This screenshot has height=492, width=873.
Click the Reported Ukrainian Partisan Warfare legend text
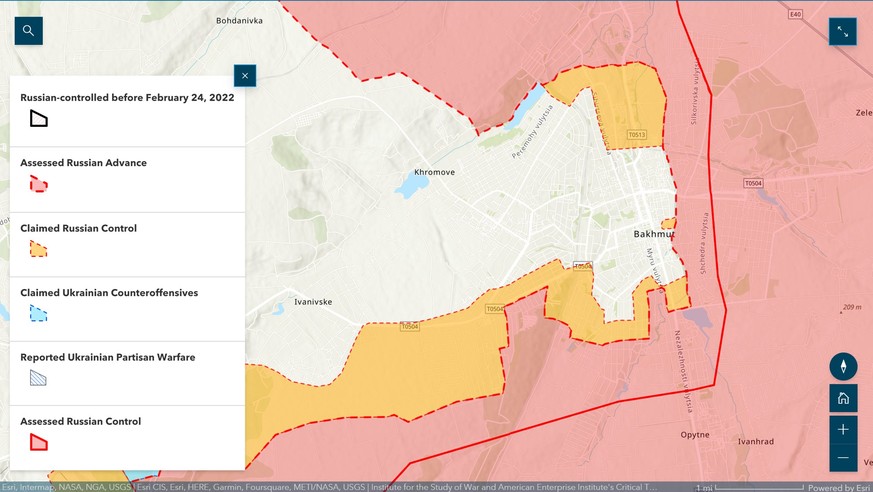coord(108,357)
